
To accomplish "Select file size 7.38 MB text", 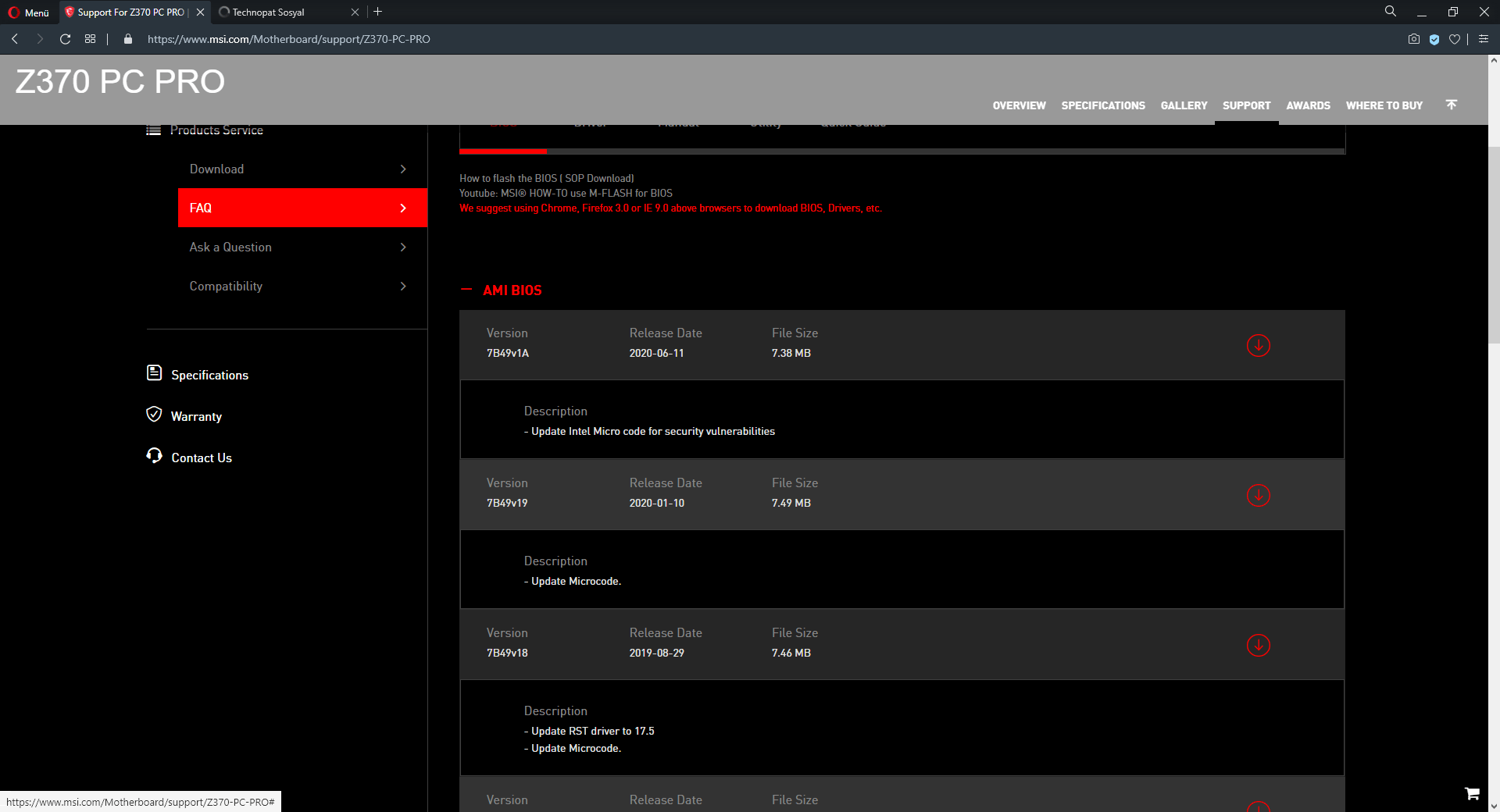I will point(791,353).
